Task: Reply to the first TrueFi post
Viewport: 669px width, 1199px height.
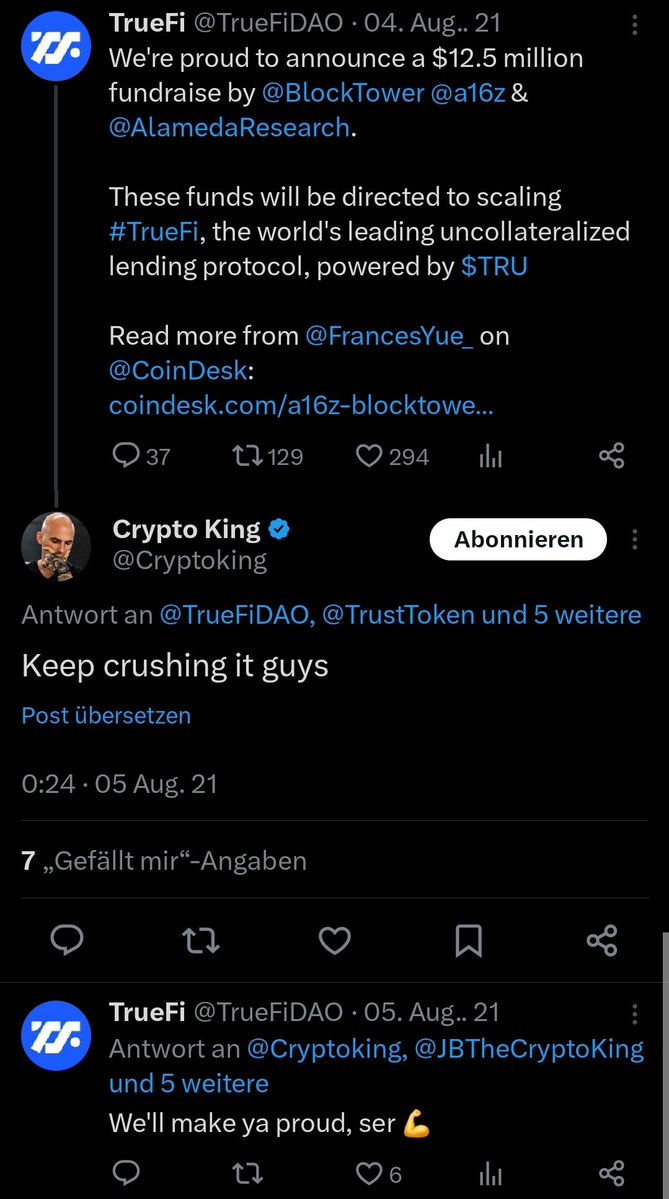Action: point(125,457)
